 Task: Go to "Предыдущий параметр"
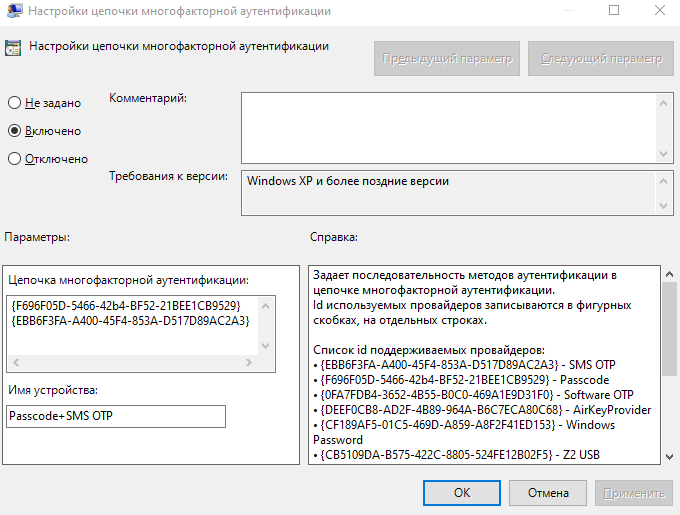[447, 59]
